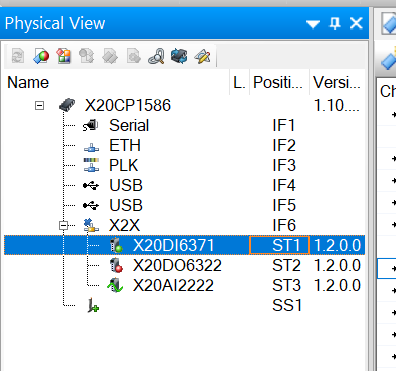Click the Position column header
This screenshot has width=396, height=371.
point(279,82)
